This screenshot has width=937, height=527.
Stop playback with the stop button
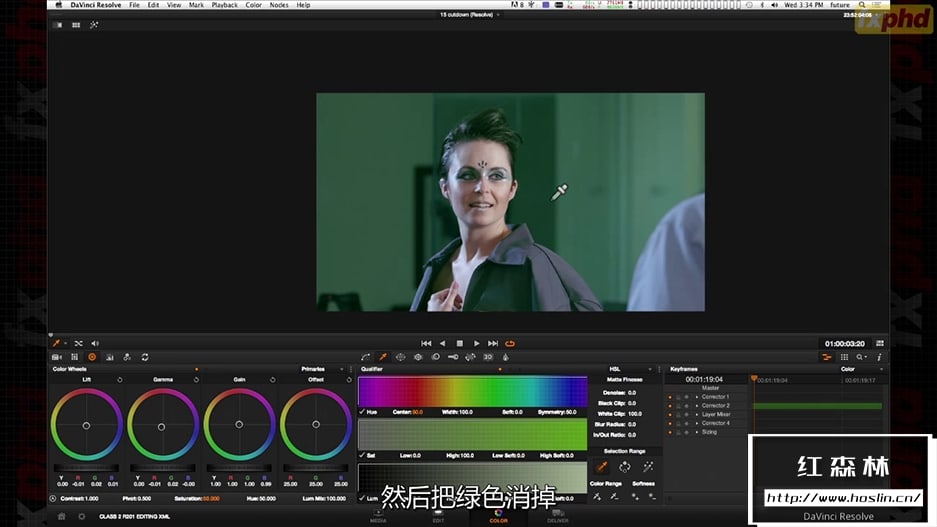[x=460, y=344]
